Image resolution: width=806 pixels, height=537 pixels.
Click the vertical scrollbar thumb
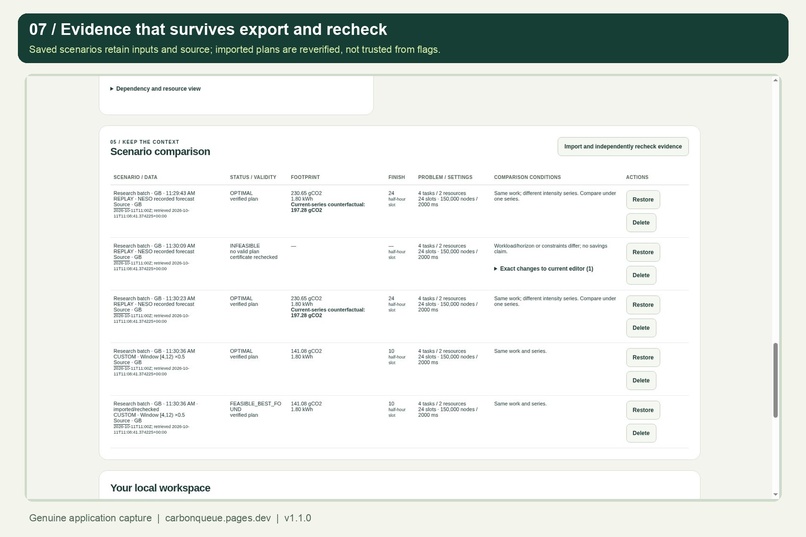click(775, 380)
